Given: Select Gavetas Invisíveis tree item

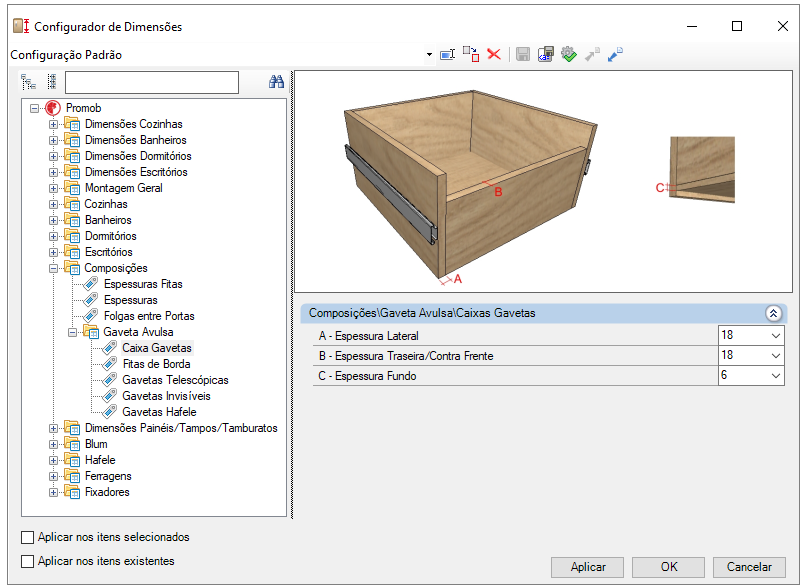Looking at the screenshot, I should click(166, 396).
